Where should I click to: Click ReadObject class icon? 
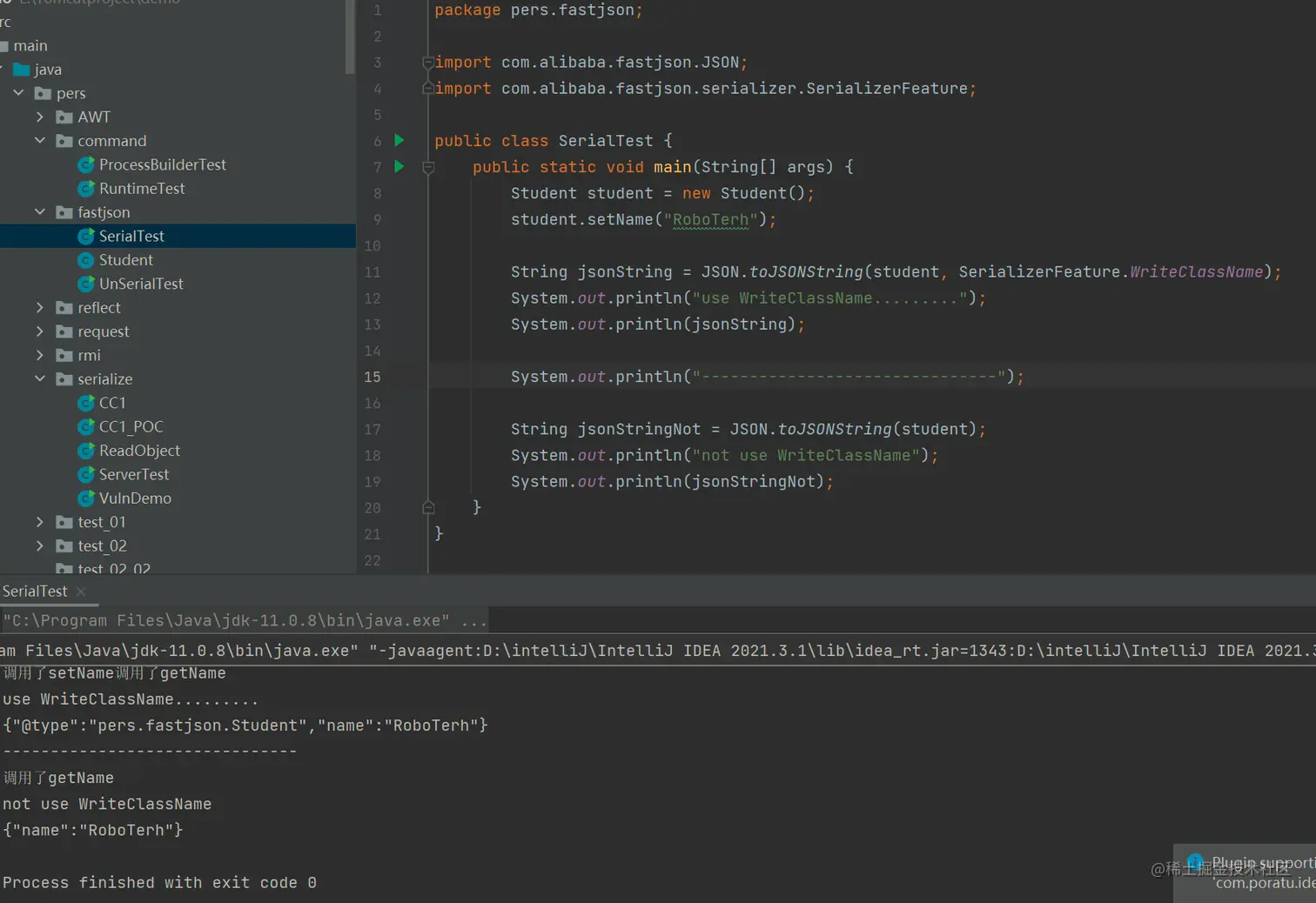click(86, 451)
